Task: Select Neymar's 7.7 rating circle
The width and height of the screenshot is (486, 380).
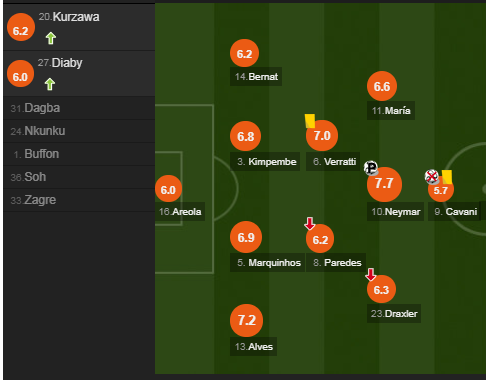Action: (384, 184)
